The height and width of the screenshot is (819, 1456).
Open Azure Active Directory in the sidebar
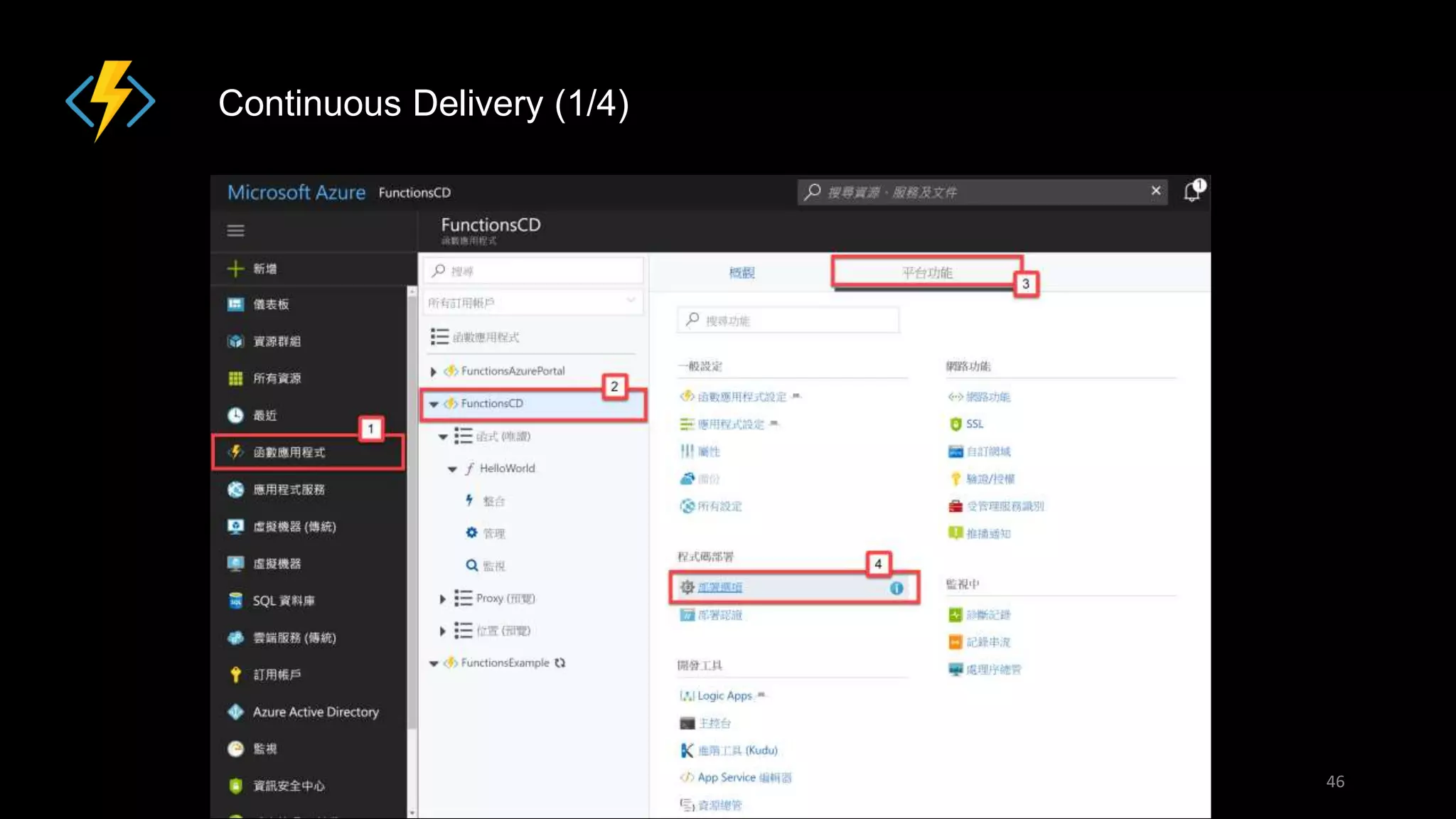coord(316,712)
